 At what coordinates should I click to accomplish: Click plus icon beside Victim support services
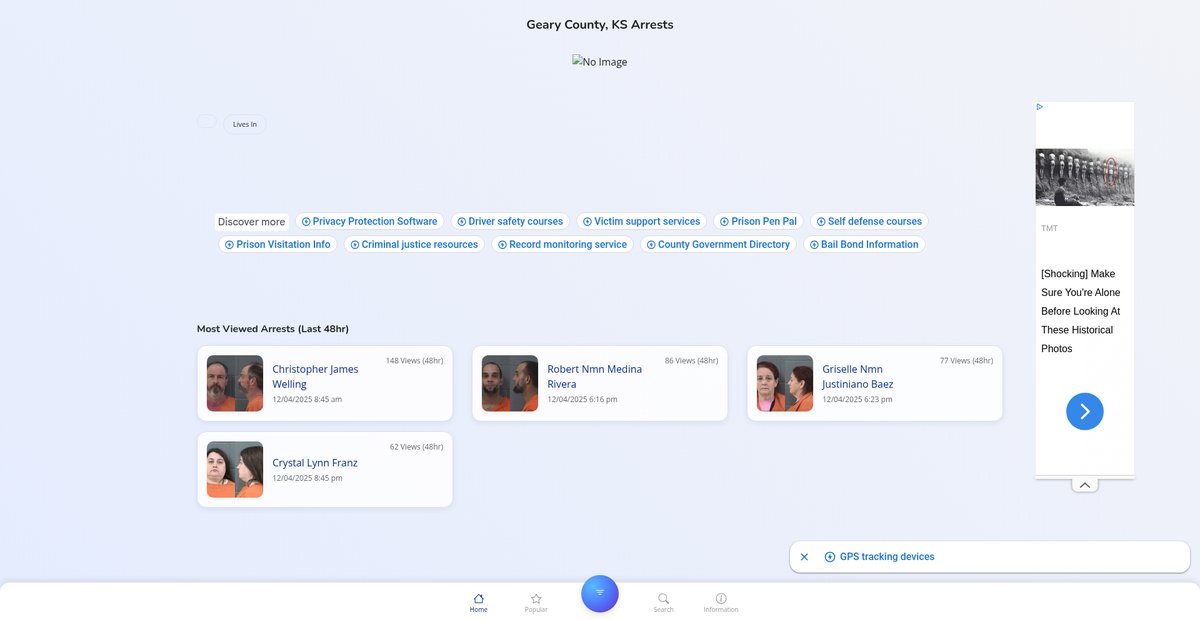click(588, 222)
